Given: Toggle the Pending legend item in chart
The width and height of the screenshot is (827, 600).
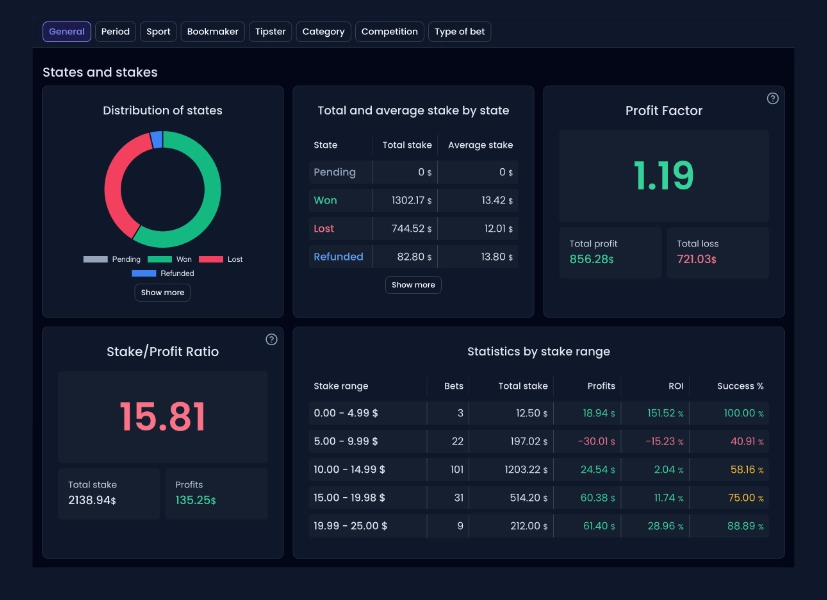Looking at the screenshot, I should pyautogui.click(x=112, y=259).
